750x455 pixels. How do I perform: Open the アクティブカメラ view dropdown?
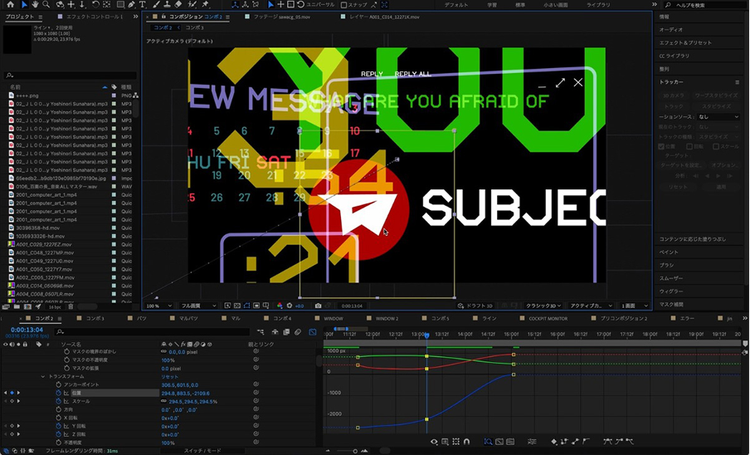(x=590, y=306)
